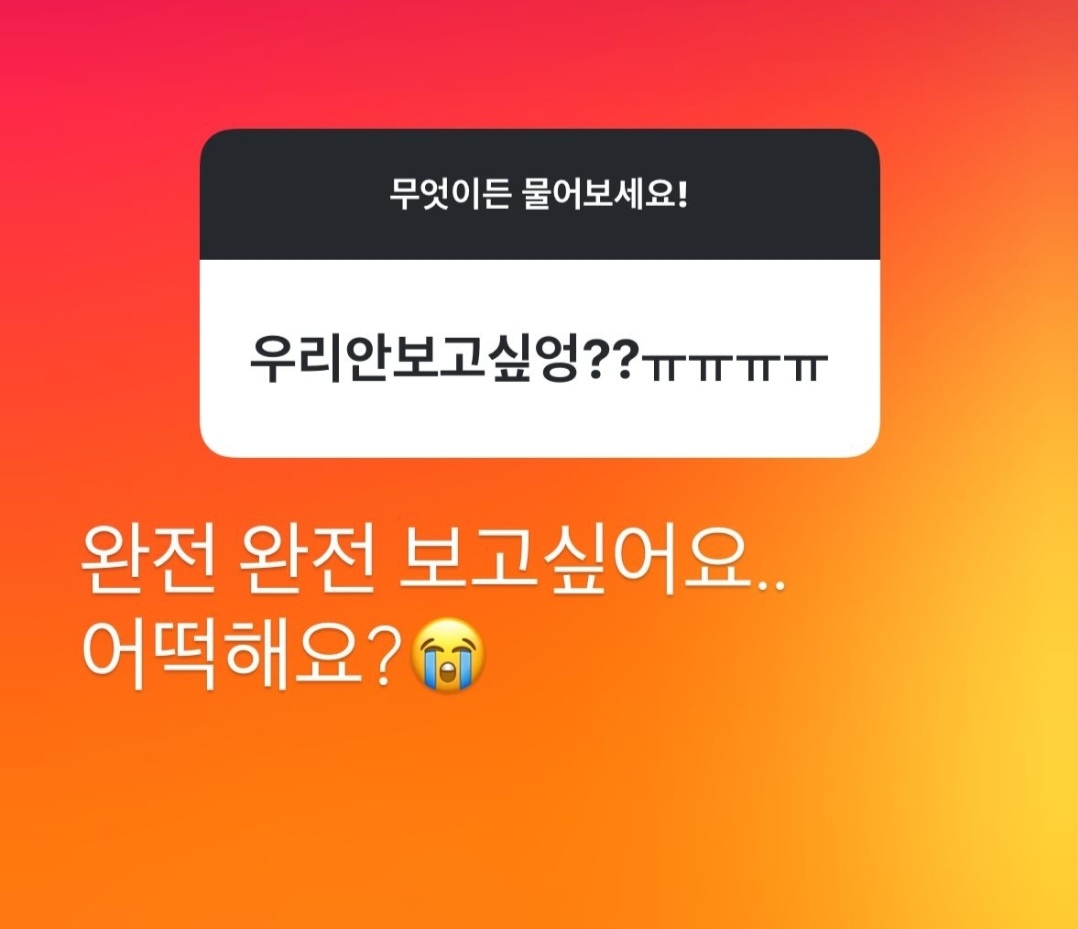Tap the 'ㅠㅠㅠㅠ' crying characters
The height and width of the screenshot is (929, 1078).
734,367
